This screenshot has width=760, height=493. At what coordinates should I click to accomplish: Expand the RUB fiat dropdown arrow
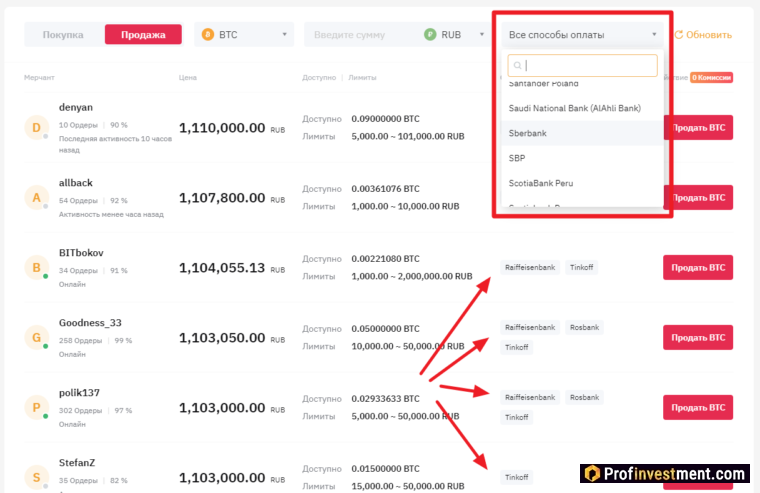pos(482,34)
